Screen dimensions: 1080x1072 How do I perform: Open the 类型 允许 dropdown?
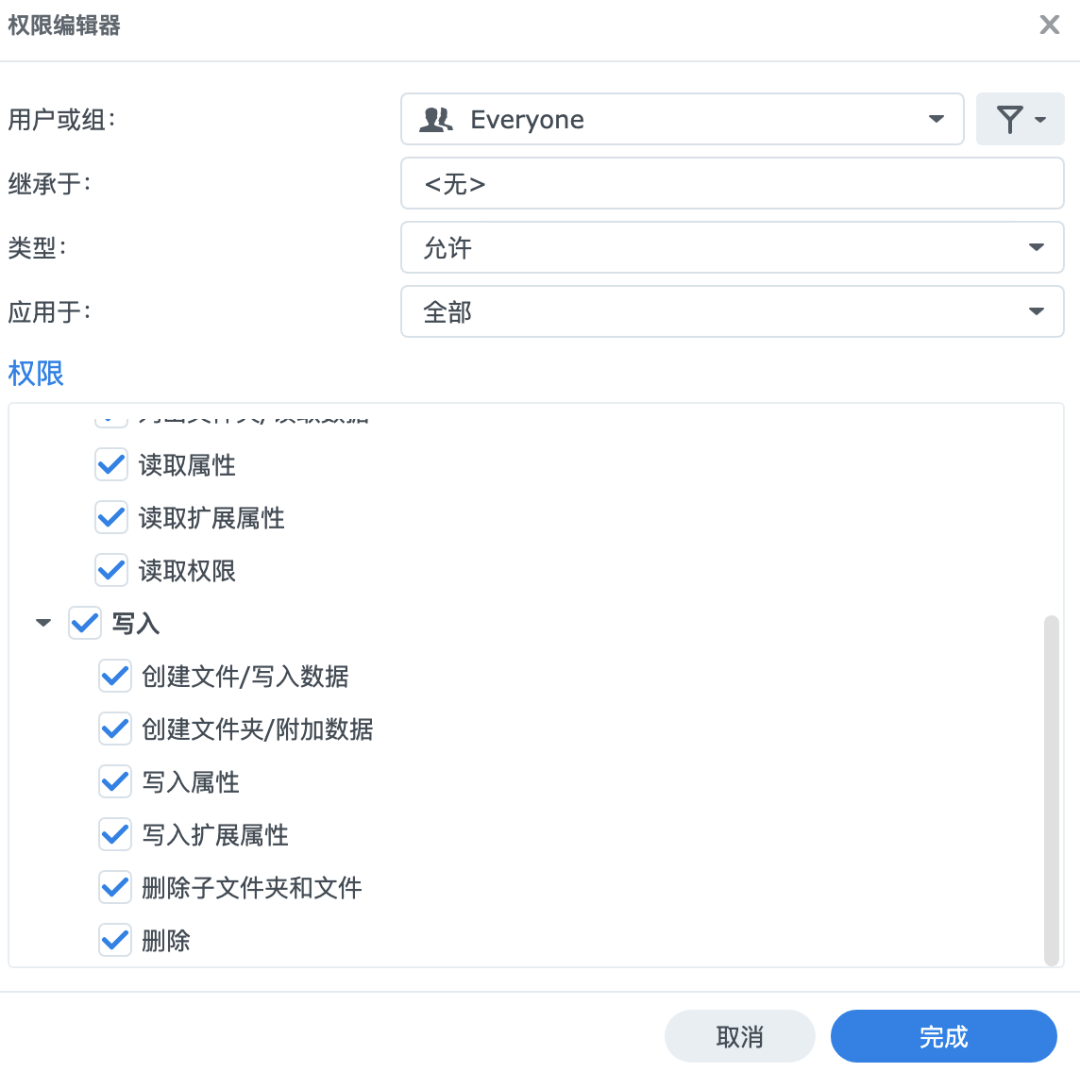pos(1035,248)
